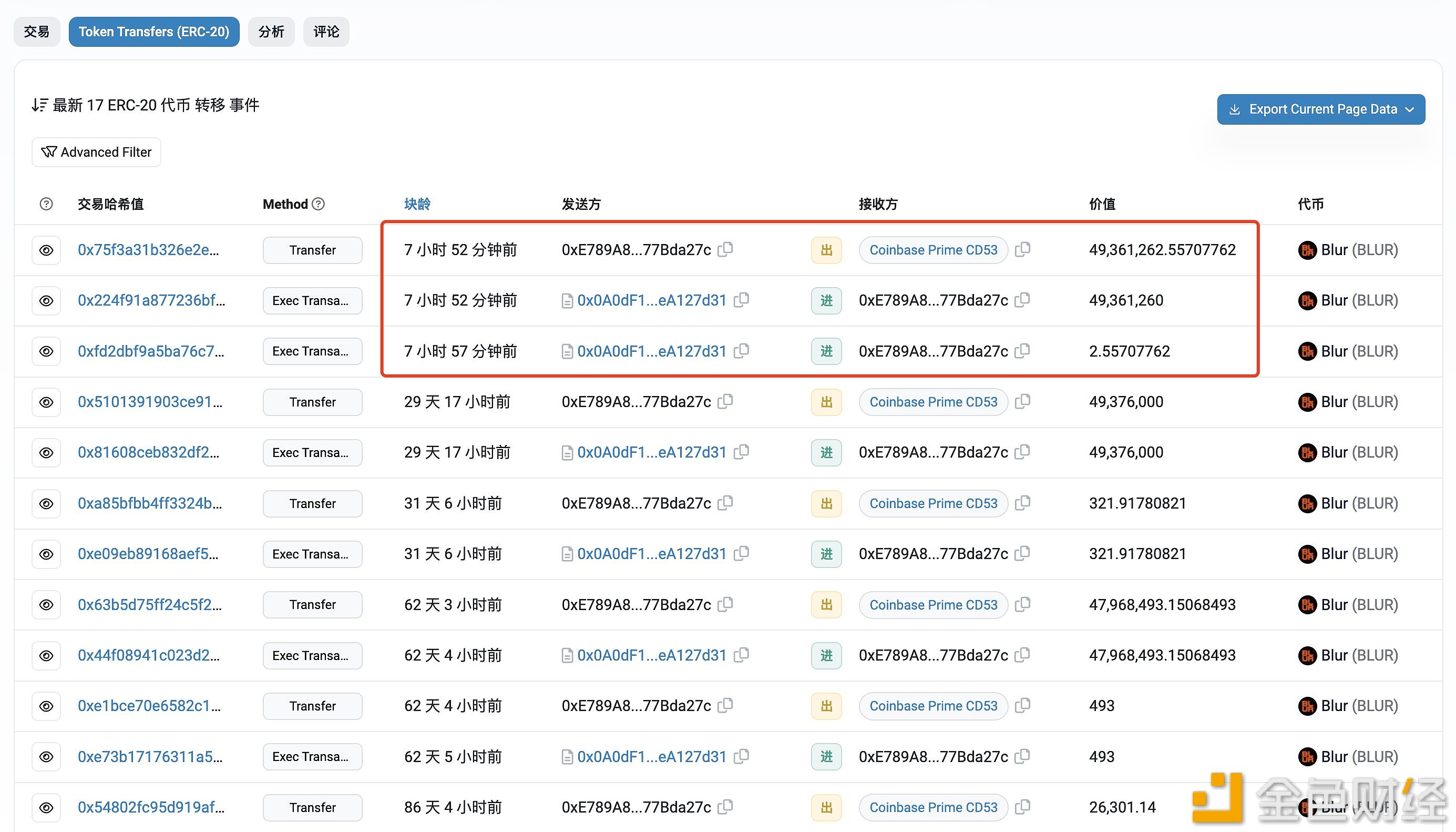Viewport: 1456px width, 832px height.
Task: Click the 块龄 column header link
Action: pyautogui.click(x=417, y=204)
